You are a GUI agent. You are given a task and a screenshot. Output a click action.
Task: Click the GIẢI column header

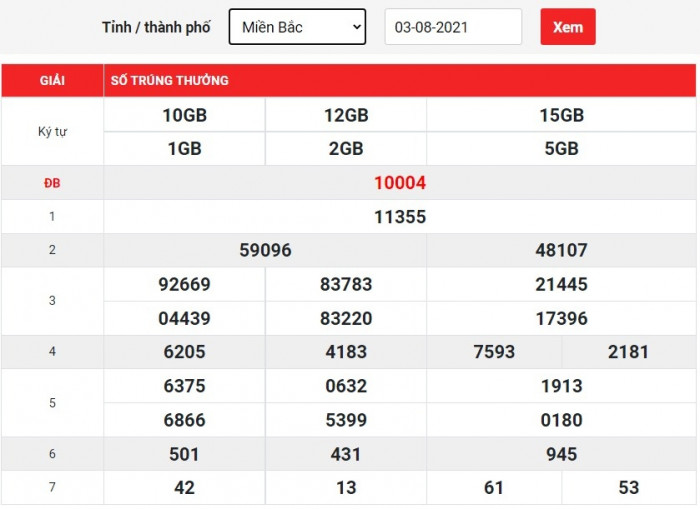pos(52,80)
